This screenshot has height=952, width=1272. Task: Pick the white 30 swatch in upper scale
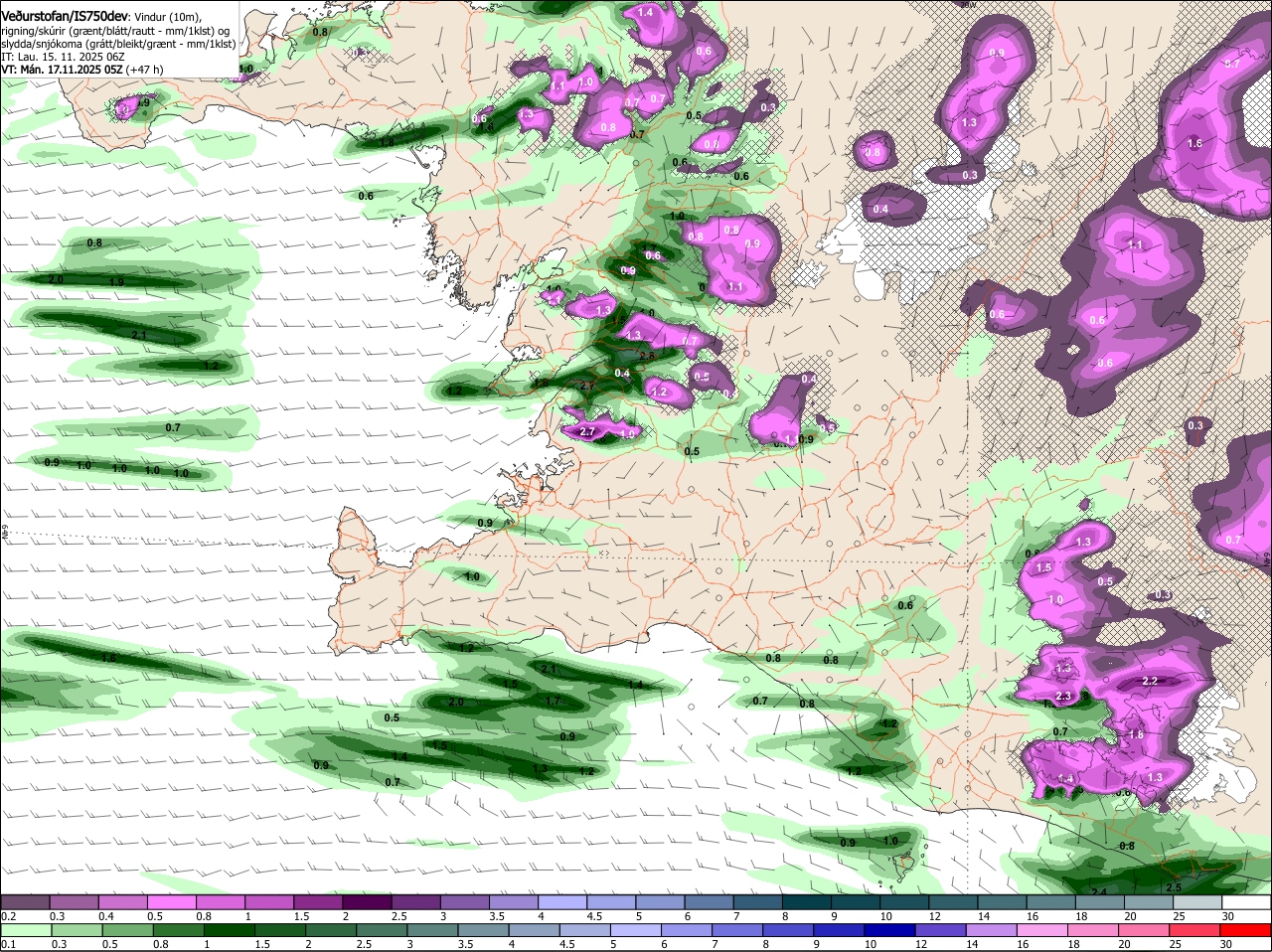(1247, 901)
